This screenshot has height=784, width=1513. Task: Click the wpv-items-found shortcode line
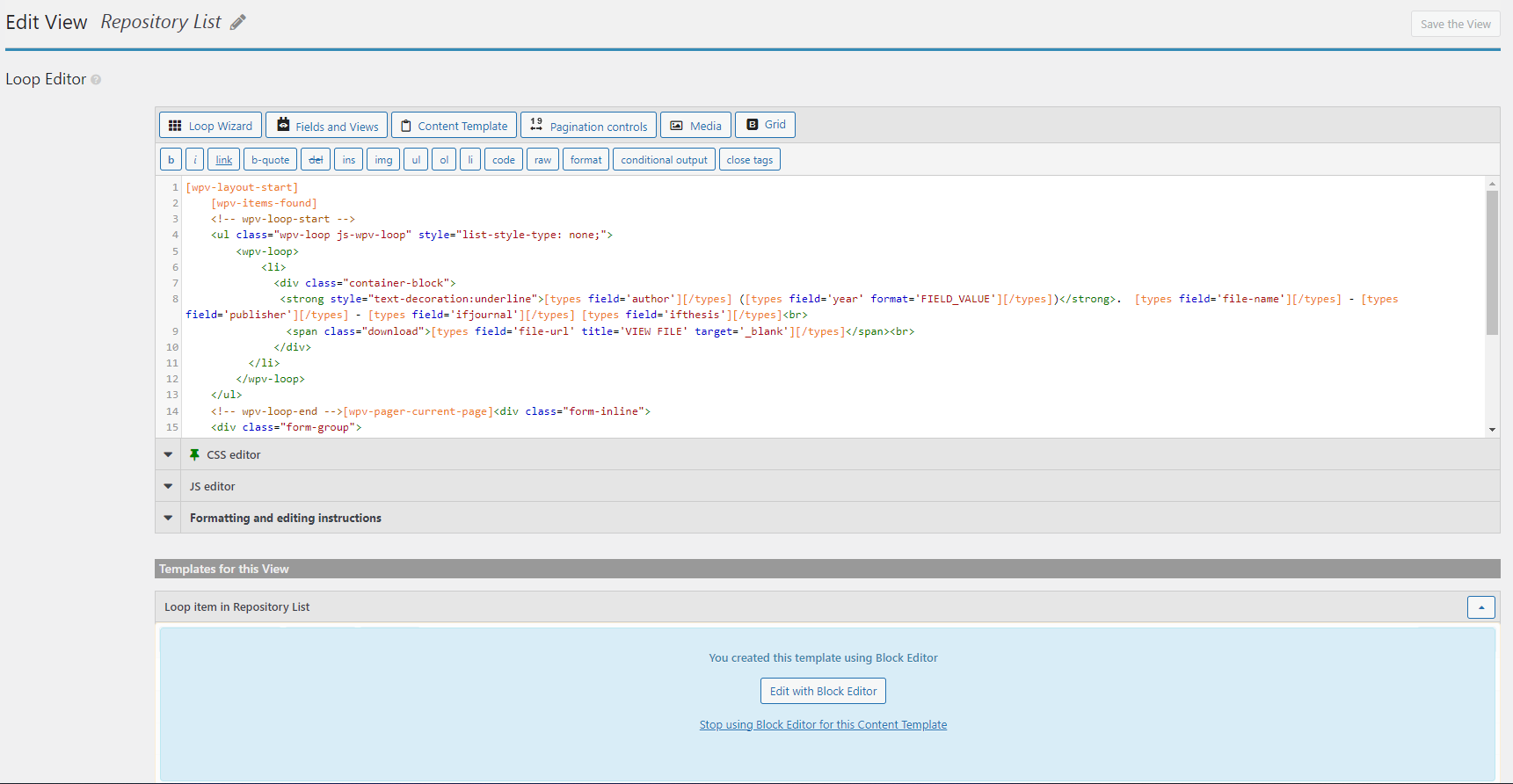pos(264,203)
